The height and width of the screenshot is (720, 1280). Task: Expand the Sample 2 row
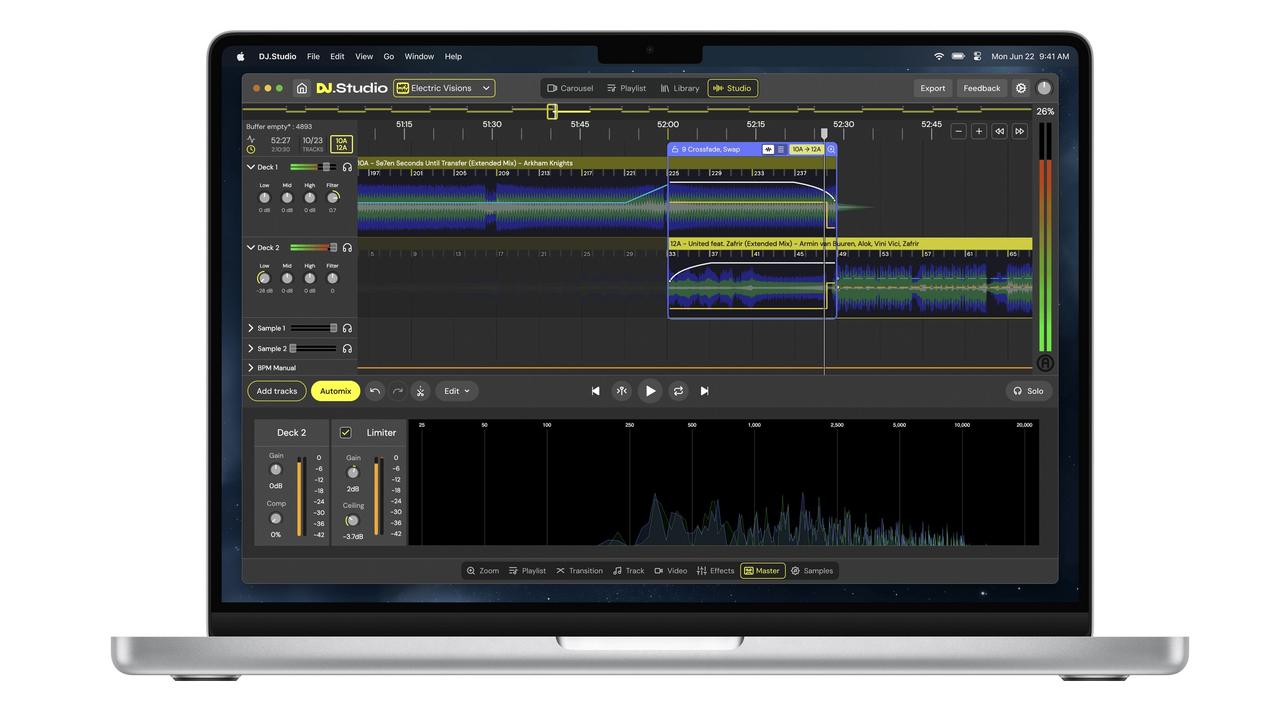pos(251,348)
